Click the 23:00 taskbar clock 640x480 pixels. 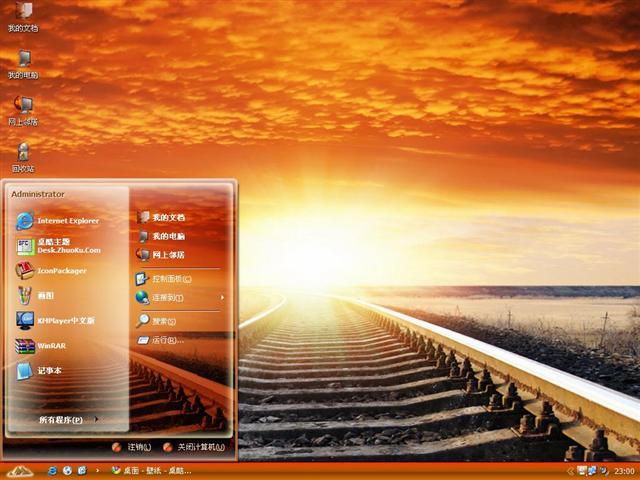pos(624,471)
